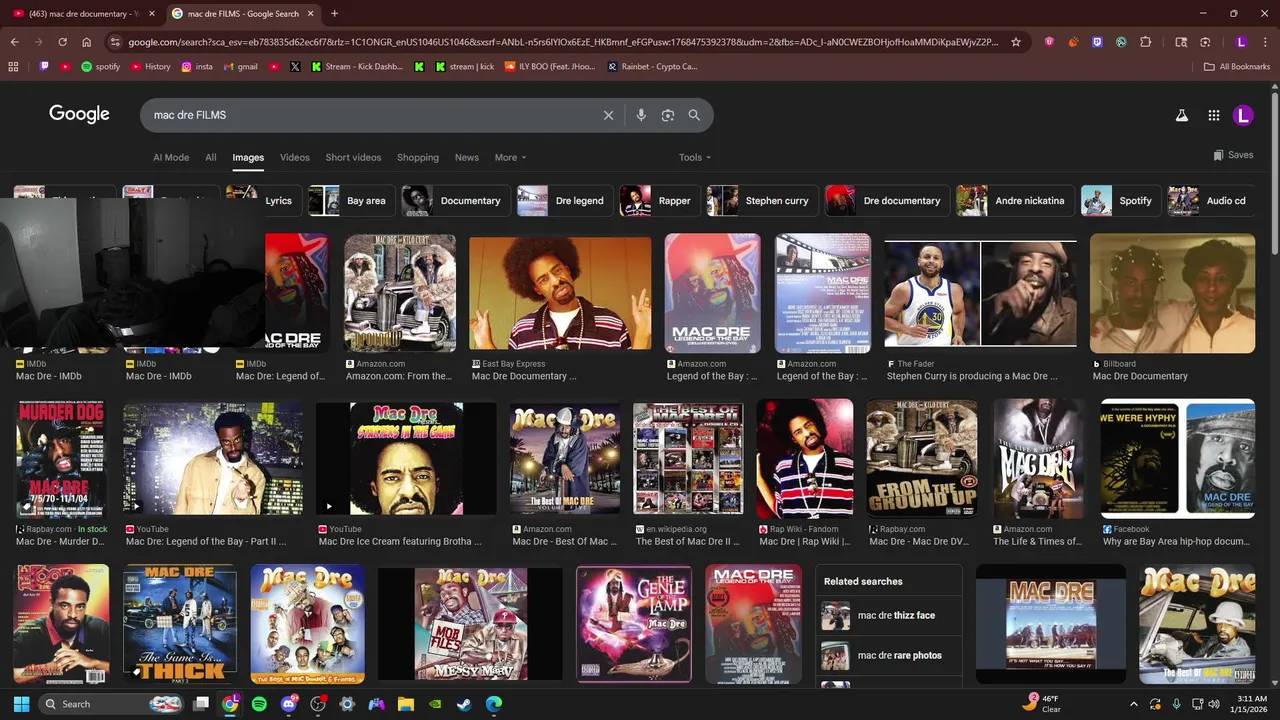
Task: Open All Bookmarks folder
Action: (x=1237, y=67)
